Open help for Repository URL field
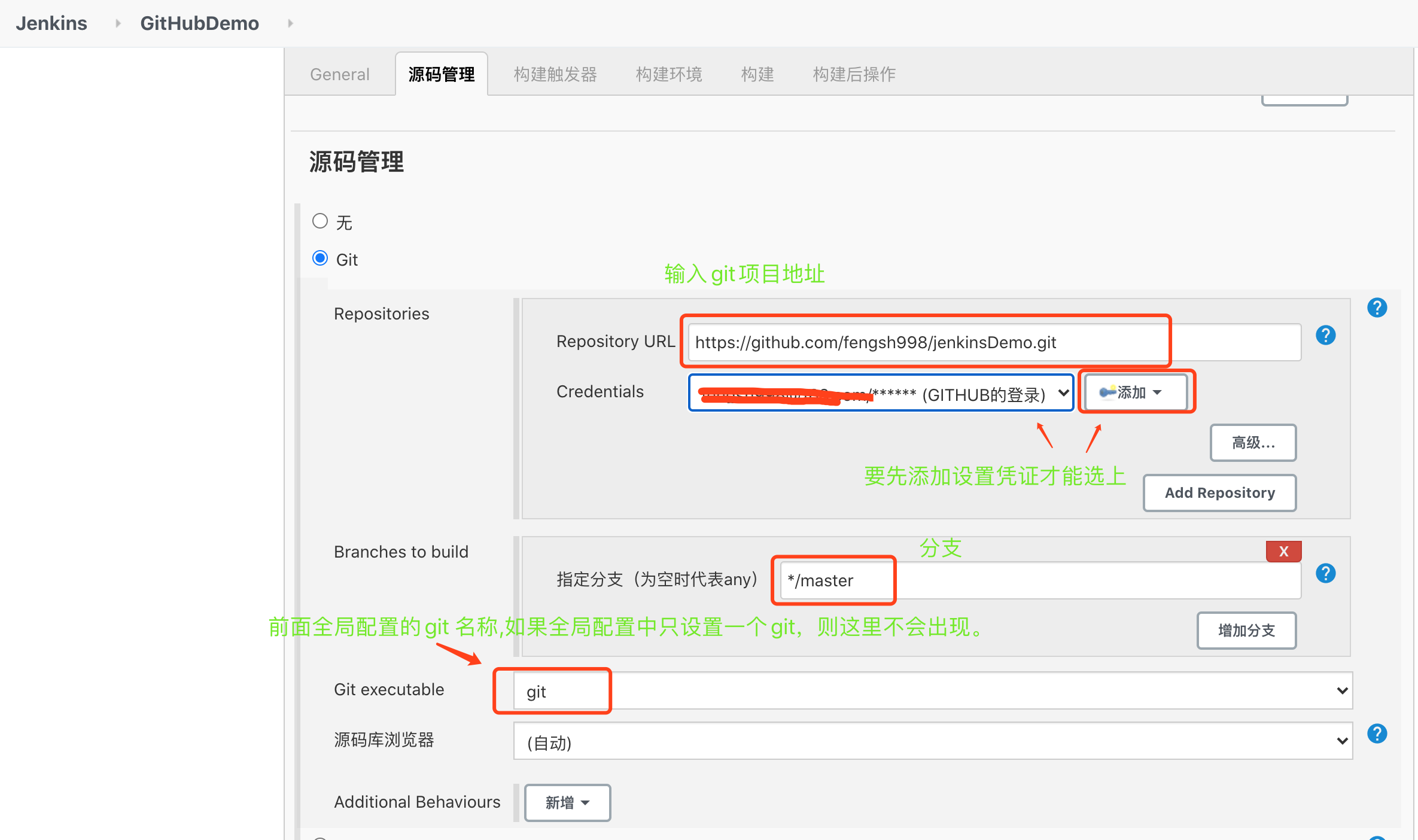 [1325, 336]
